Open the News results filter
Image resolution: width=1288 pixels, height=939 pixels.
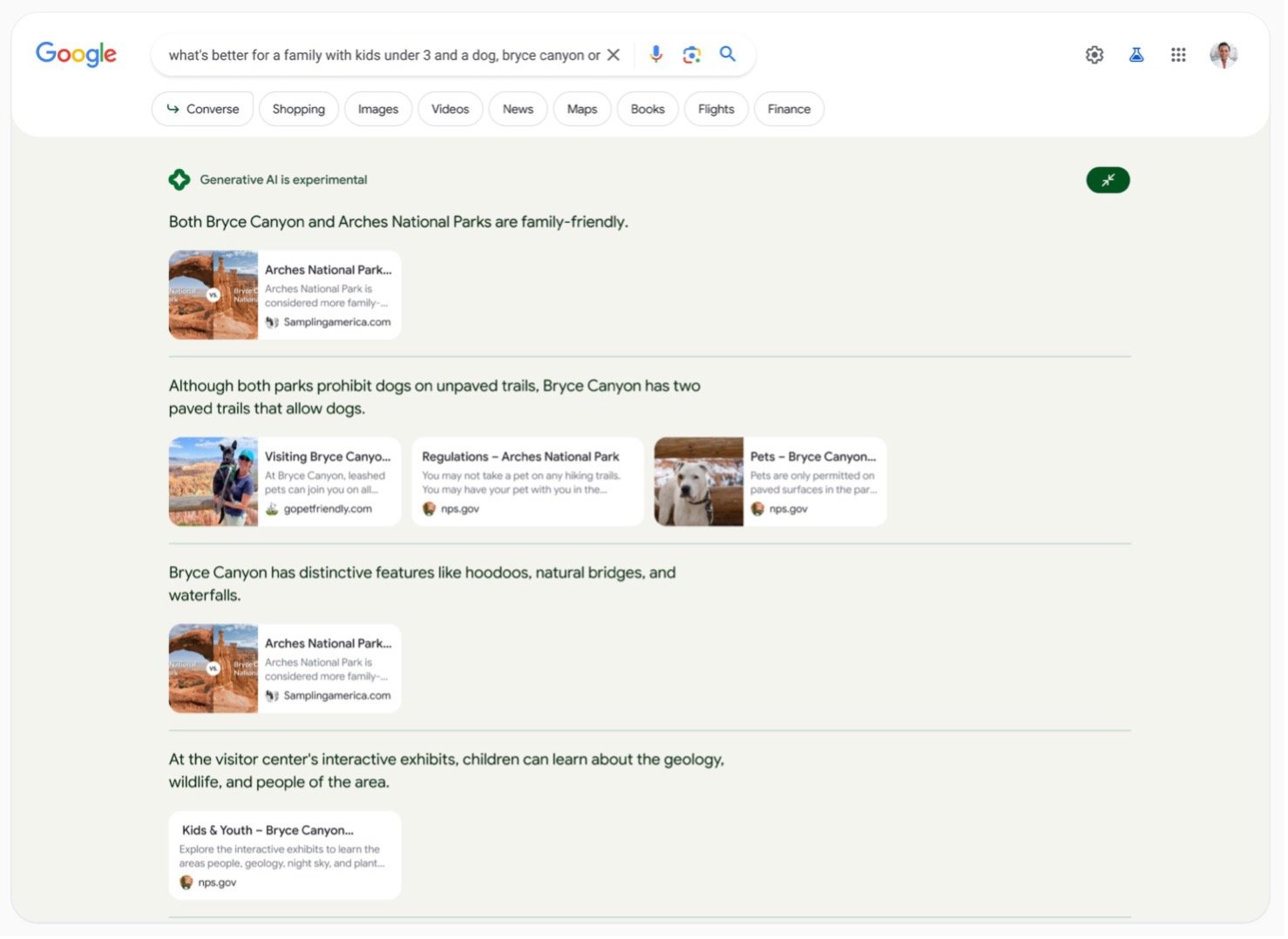(518, 108)
